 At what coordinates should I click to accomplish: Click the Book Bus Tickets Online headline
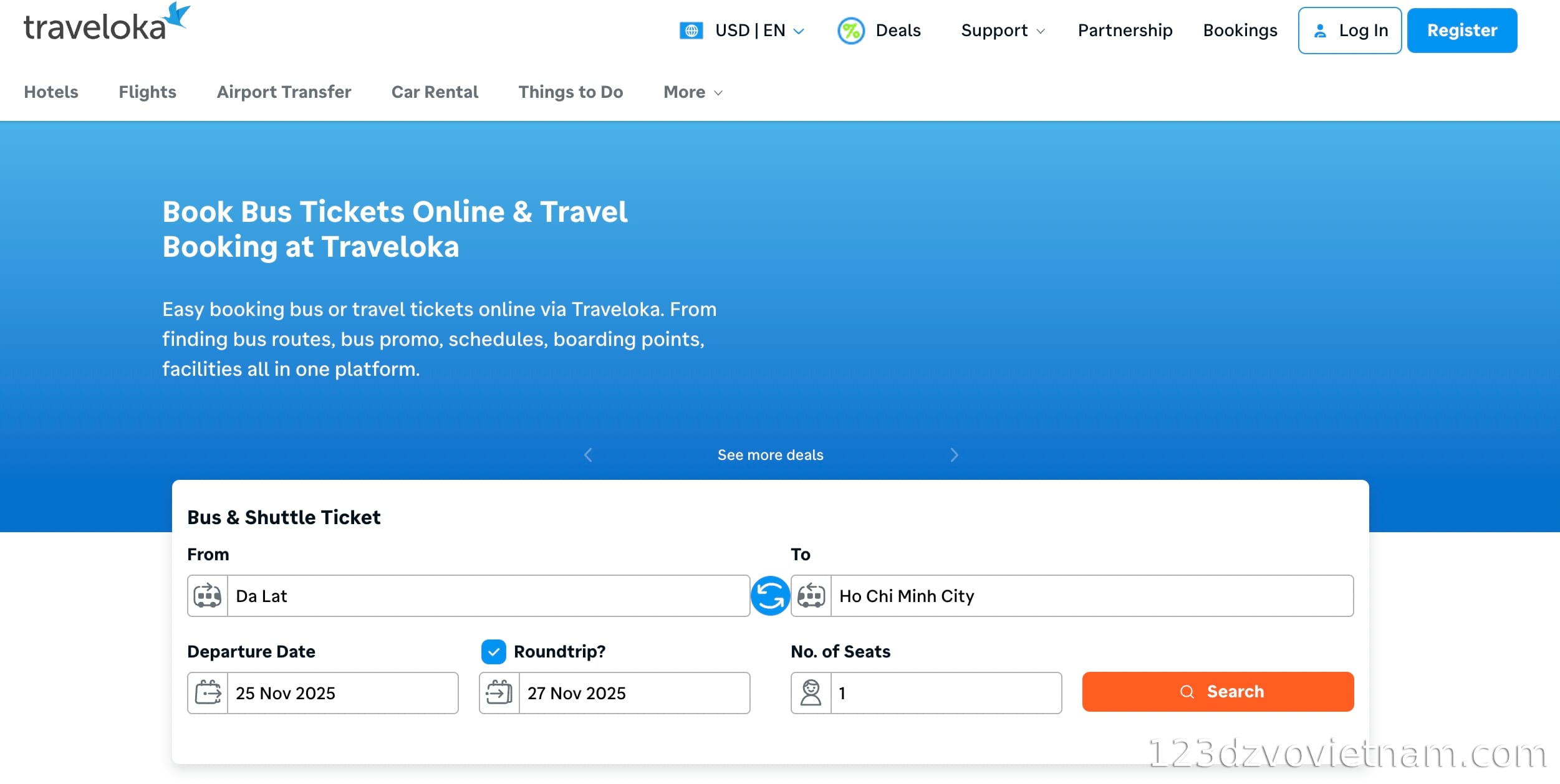click(395, 229)
